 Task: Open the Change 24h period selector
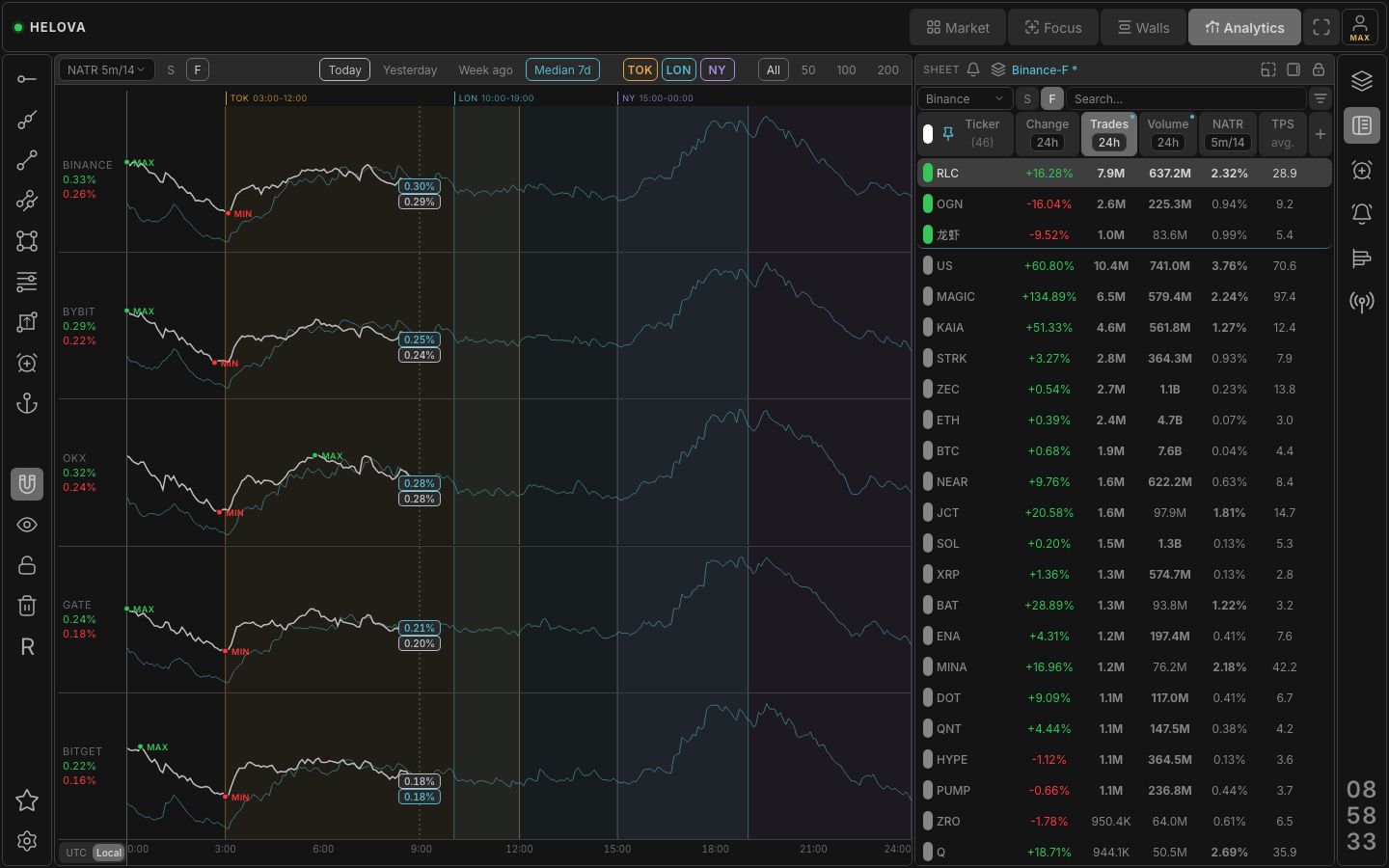click(x=1048, y=142)
